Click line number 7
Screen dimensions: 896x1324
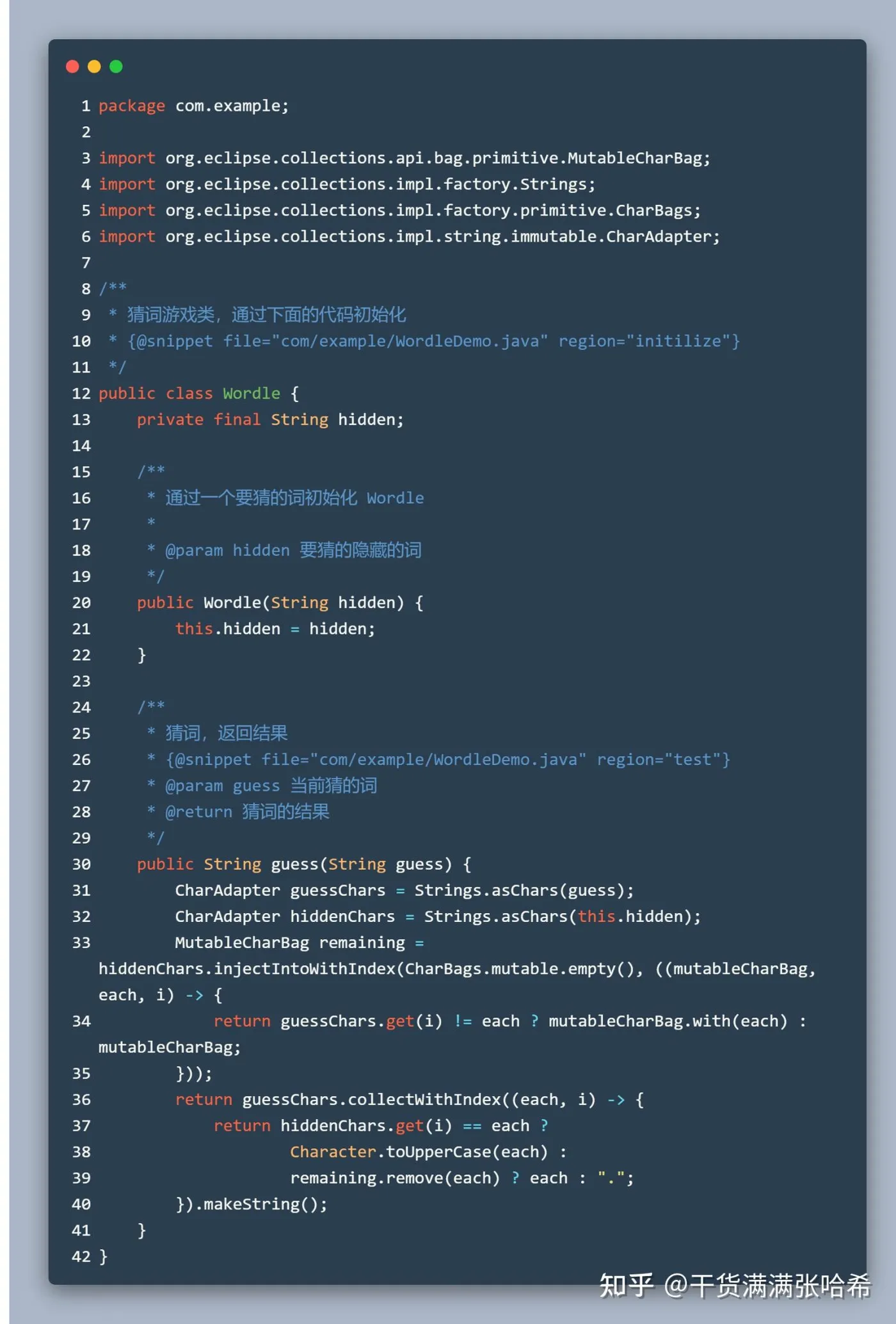click(86, 263)
